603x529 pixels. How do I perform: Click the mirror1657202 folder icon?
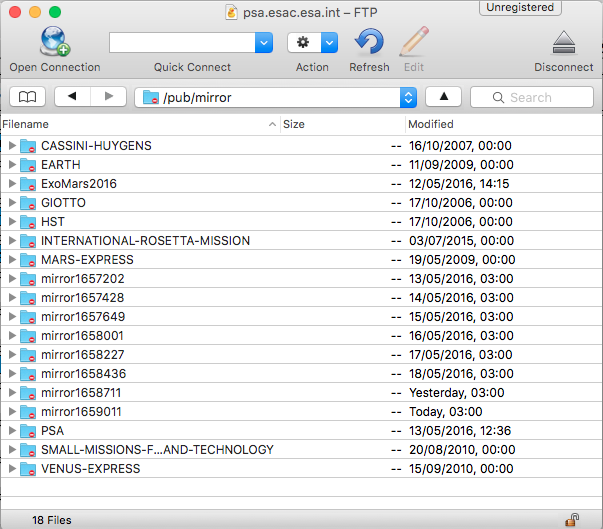[x=28, y=279]
